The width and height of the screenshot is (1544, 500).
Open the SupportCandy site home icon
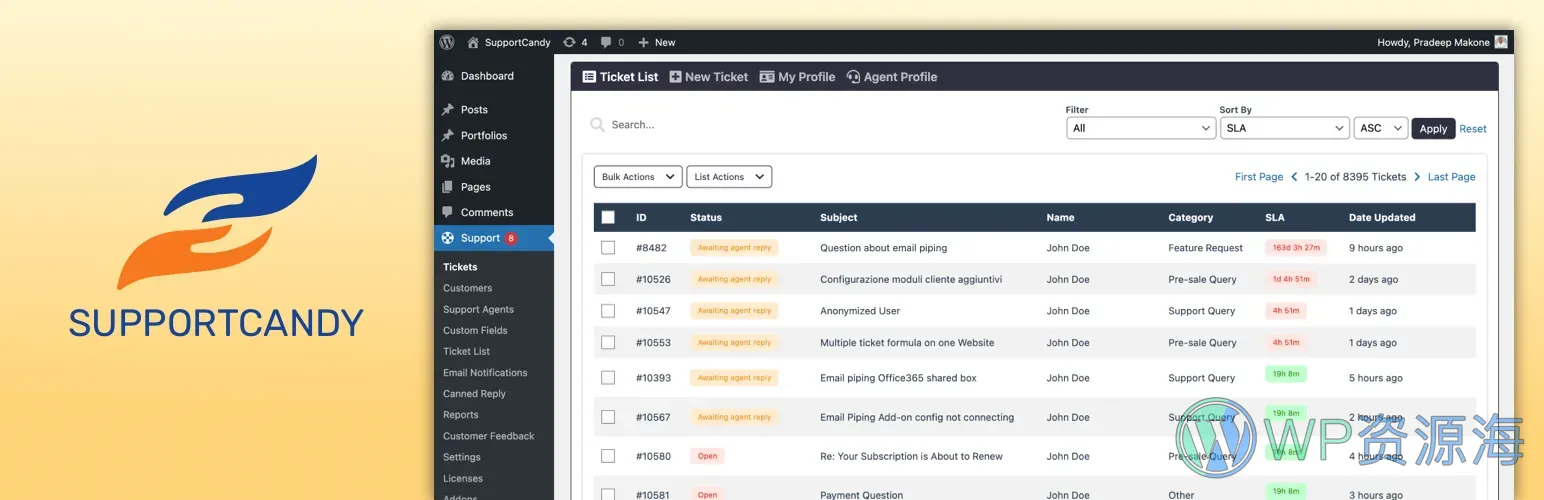473,42
